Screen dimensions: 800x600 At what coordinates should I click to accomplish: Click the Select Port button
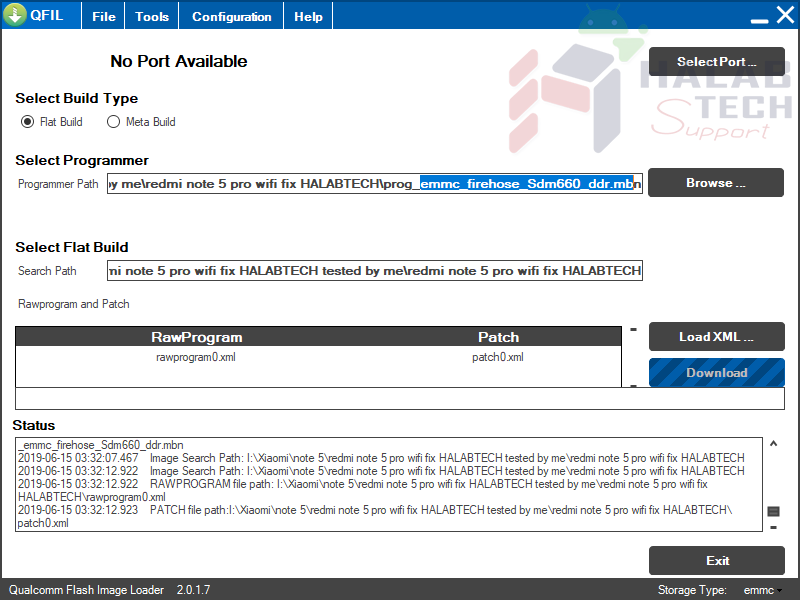pos(716,62)
